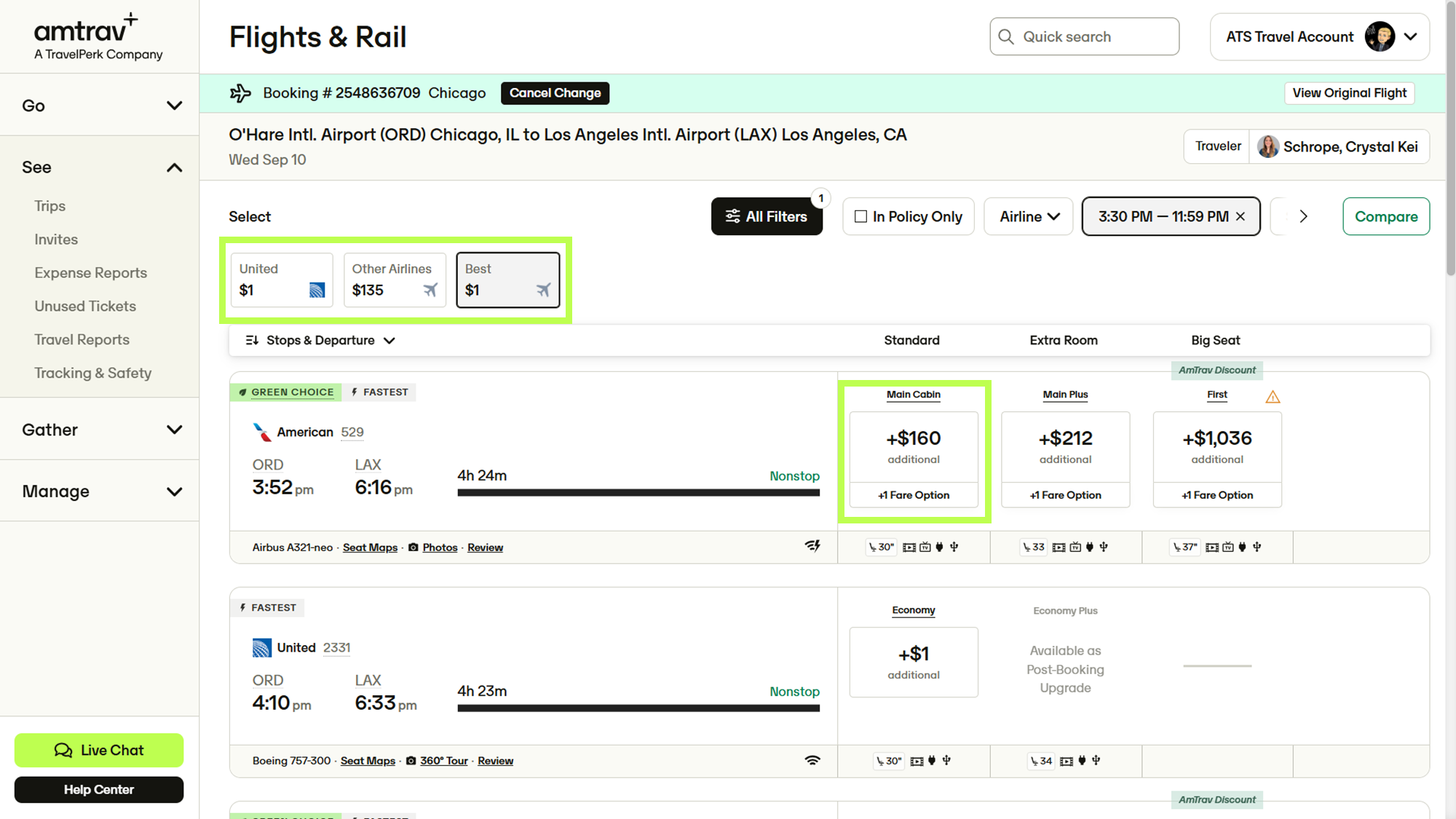
Task: Select the United $1 airline tab
Action: 282,280
